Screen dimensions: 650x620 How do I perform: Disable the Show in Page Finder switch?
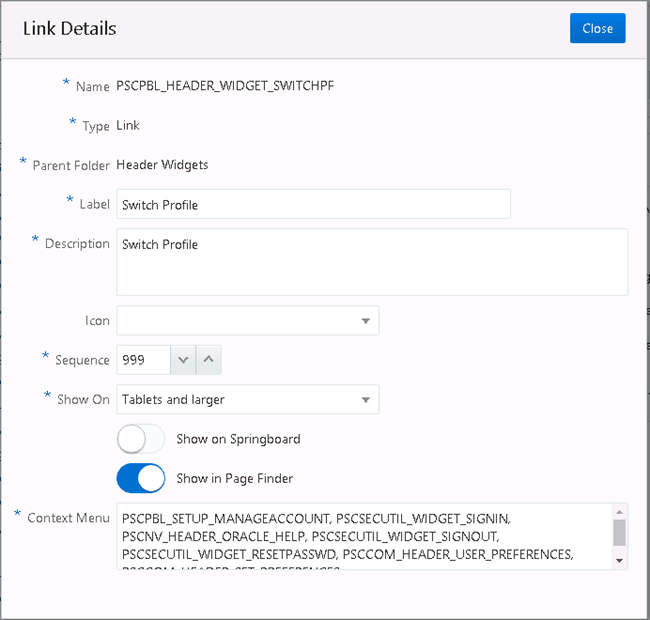[141, 479]
